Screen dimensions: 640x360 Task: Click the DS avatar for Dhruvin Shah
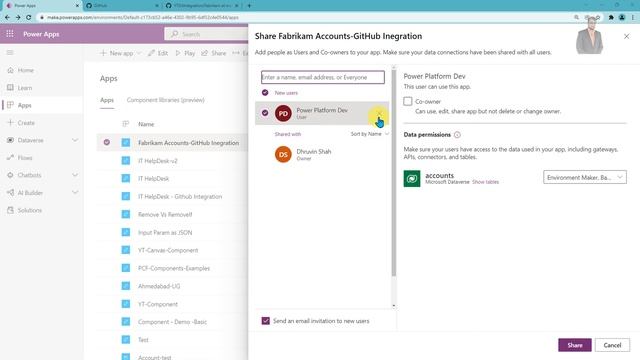click(x=283, y=155)
